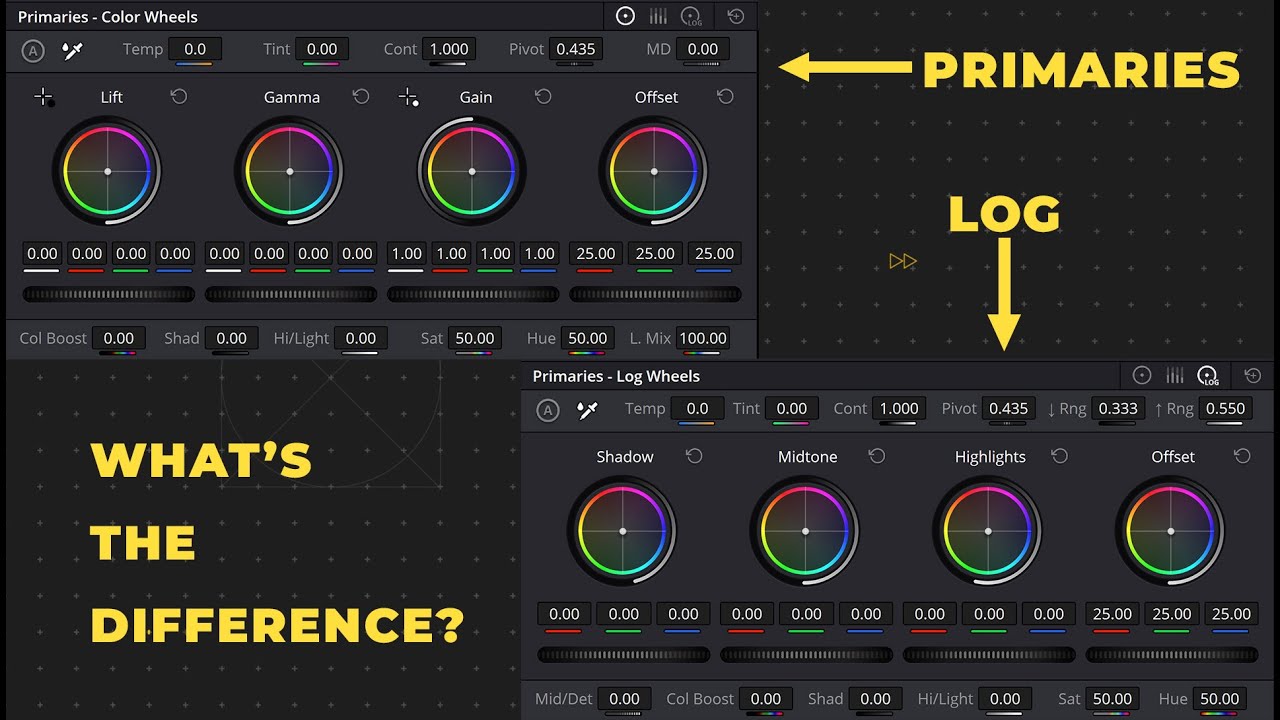Select Log mode icon in Log Wheels panel
This screenshot has height=720, width=1280.
click(1208, 376)
